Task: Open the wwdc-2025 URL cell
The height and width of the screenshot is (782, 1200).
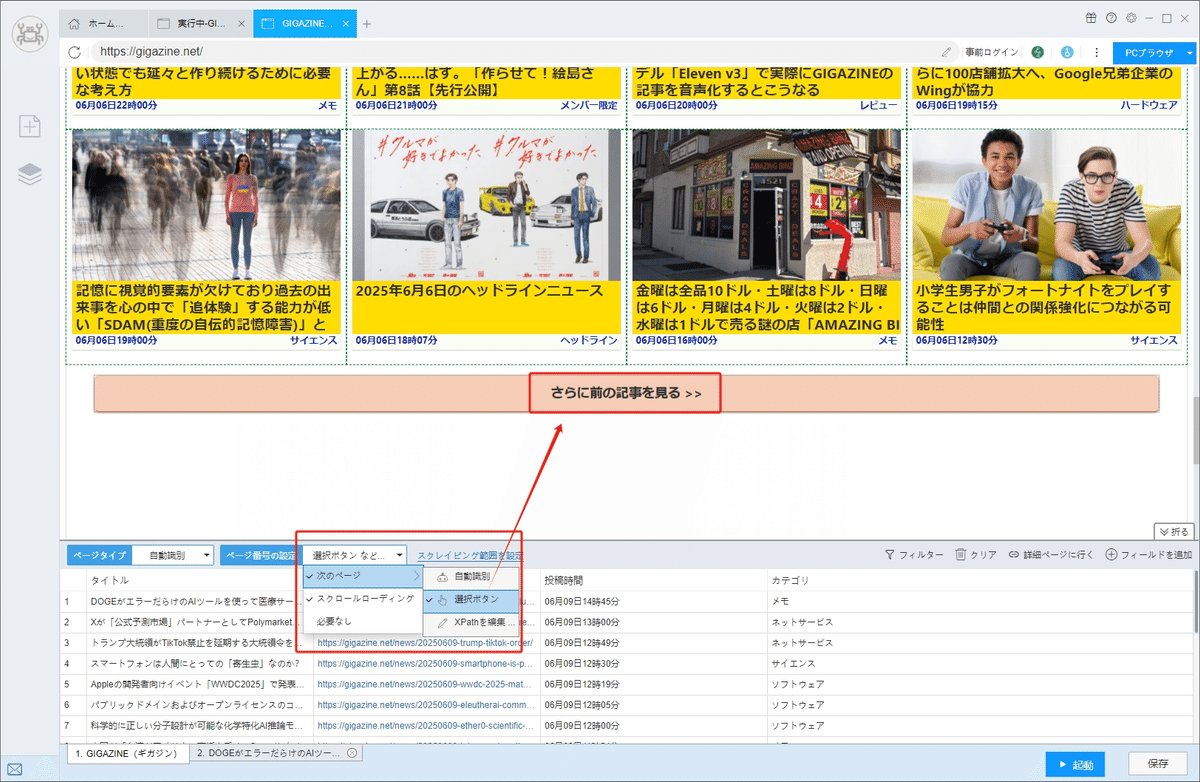Action: [425, 684]
